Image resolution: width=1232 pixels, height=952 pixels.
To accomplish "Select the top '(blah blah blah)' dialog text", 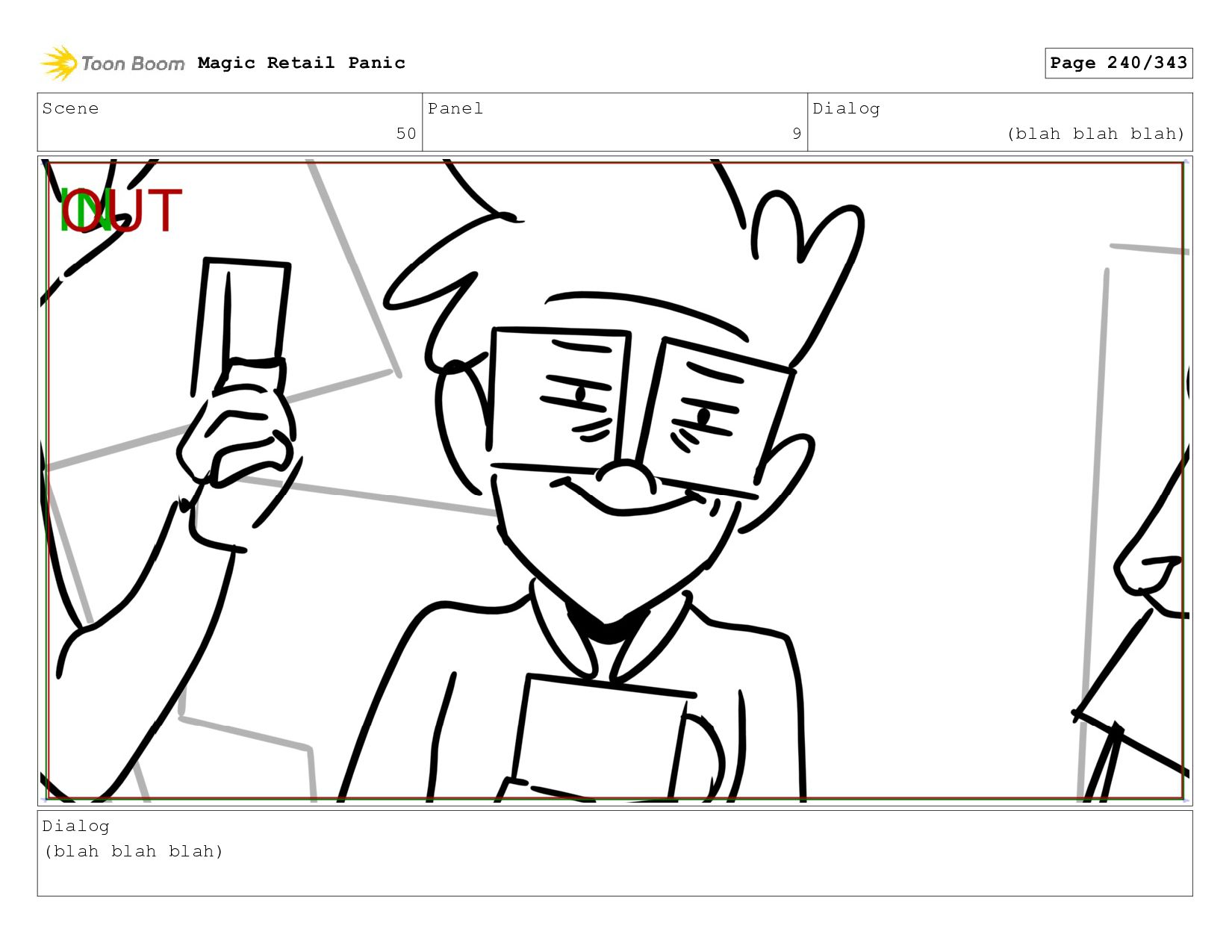I will click(1095, 134).
